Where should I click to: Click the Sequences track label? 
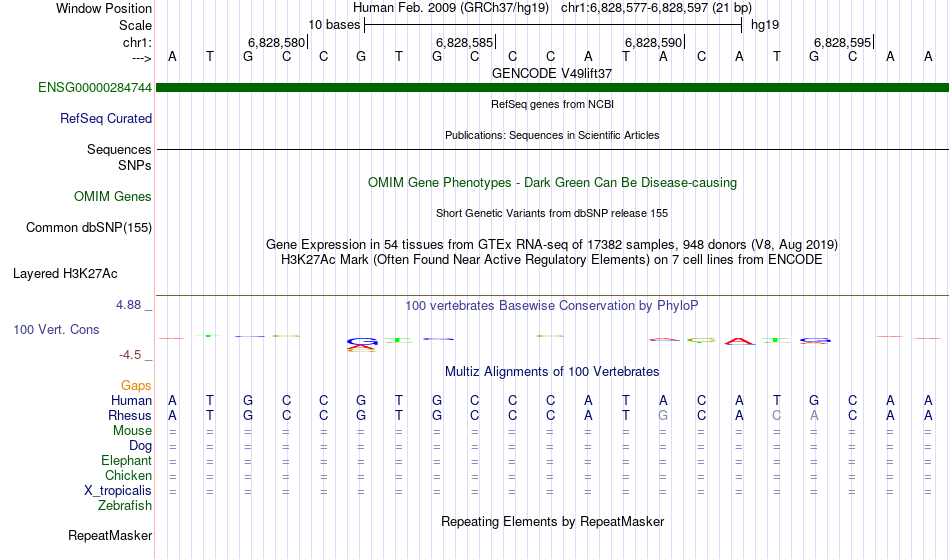click(119, 150)
